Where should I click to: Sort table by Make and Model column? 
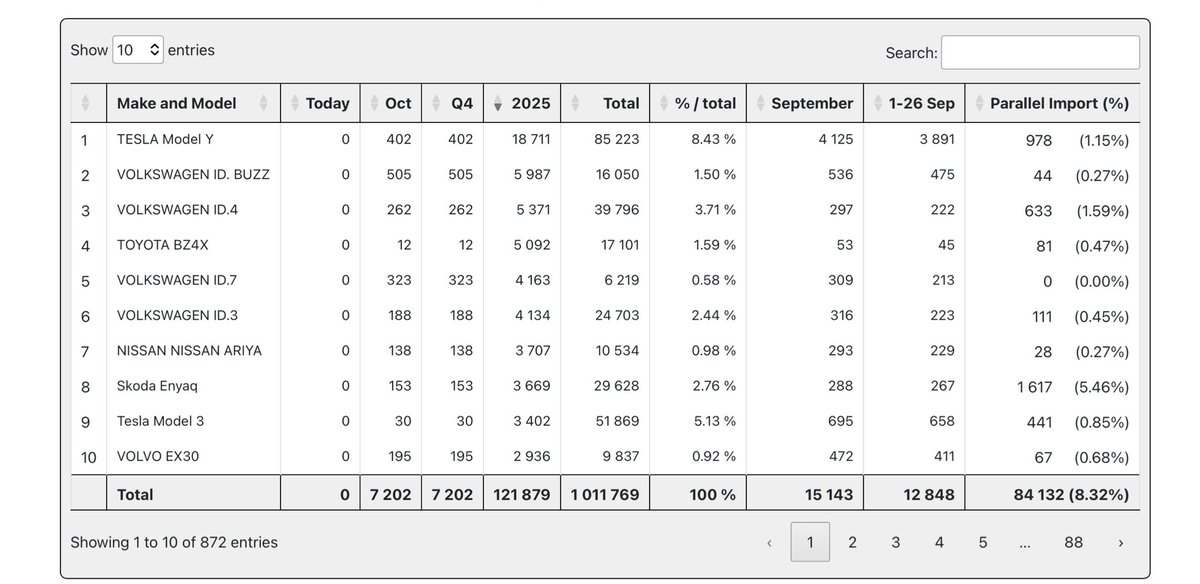[x=193, y=103]
